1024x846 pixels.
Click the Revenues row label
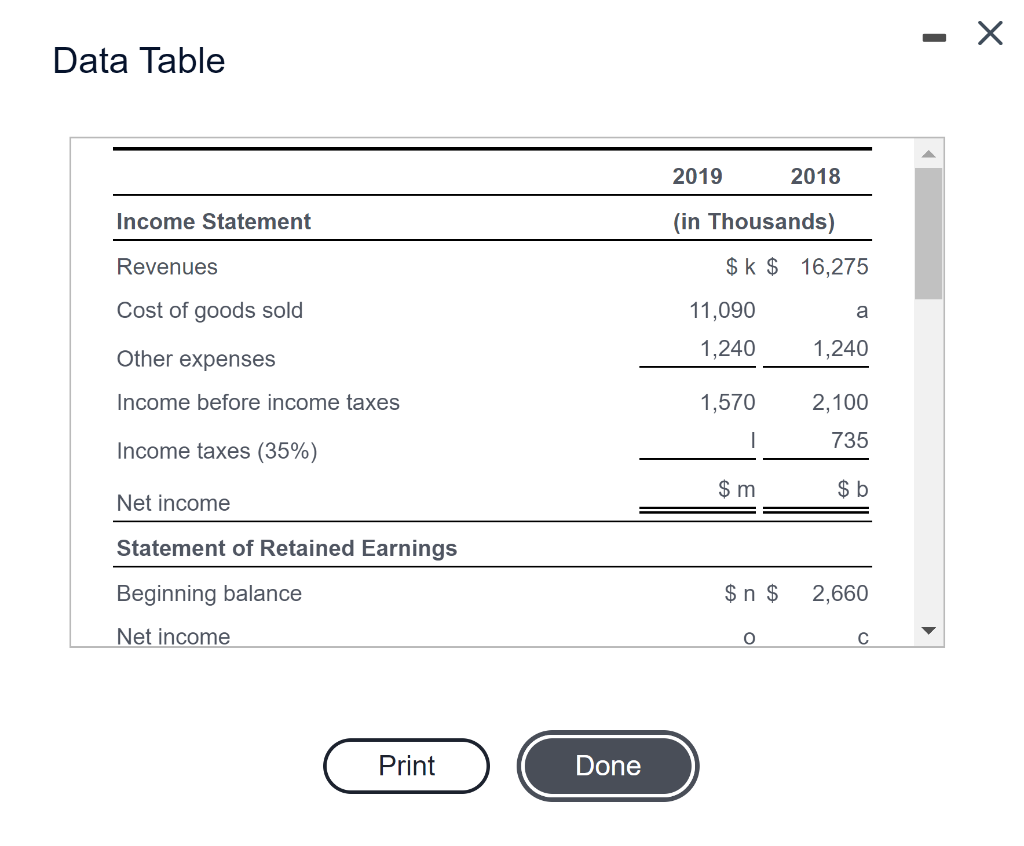click(166, 266)
